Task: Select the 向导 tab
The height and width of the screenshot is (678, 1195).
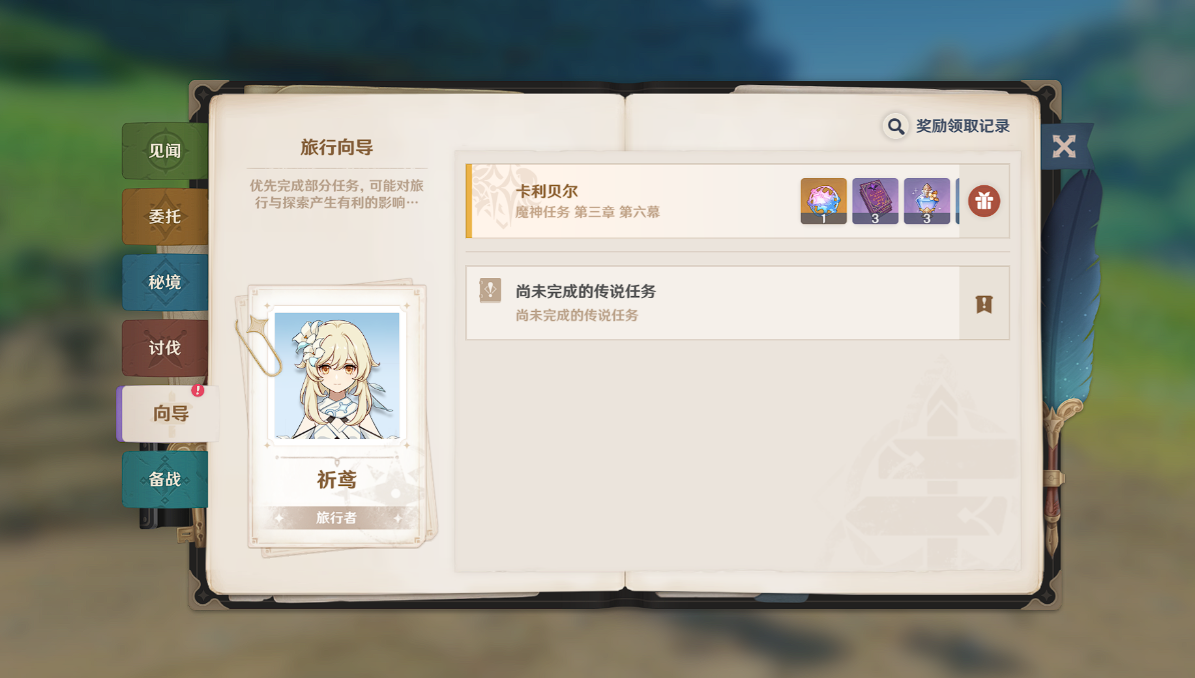Action: [168, 413]
